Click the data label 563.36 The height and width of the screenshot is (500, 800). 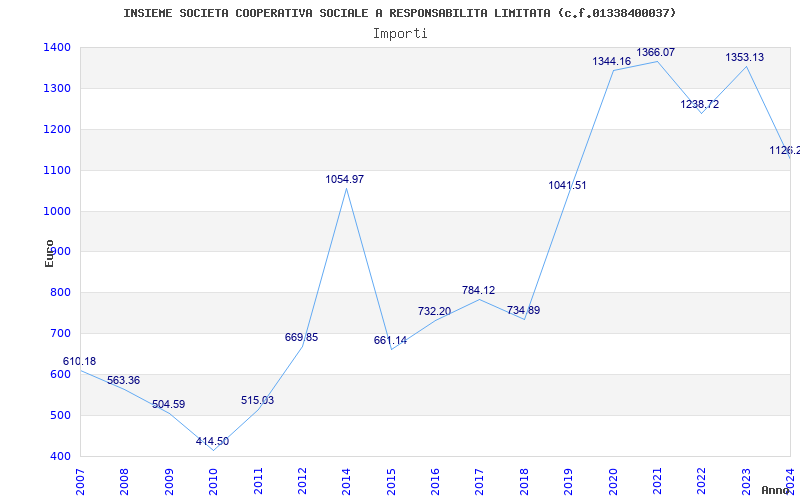(123, 381)
